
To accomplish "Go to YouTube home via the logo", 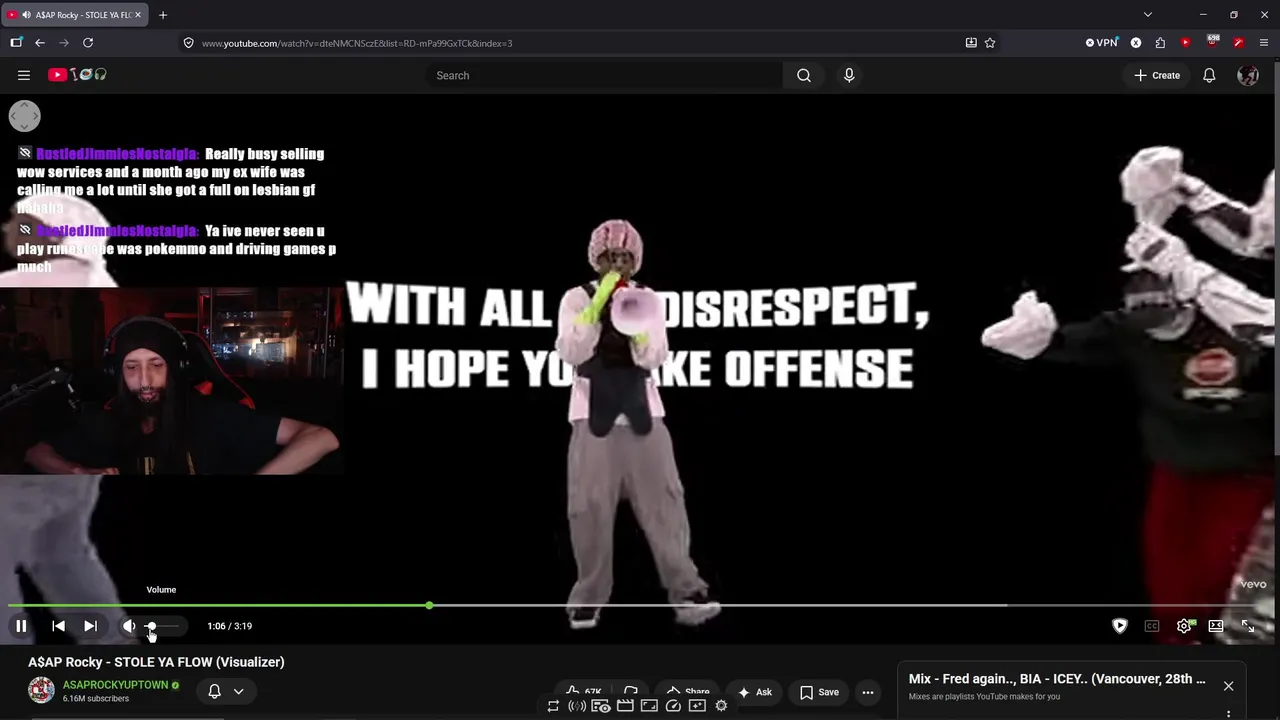I will tap(77, 75).
